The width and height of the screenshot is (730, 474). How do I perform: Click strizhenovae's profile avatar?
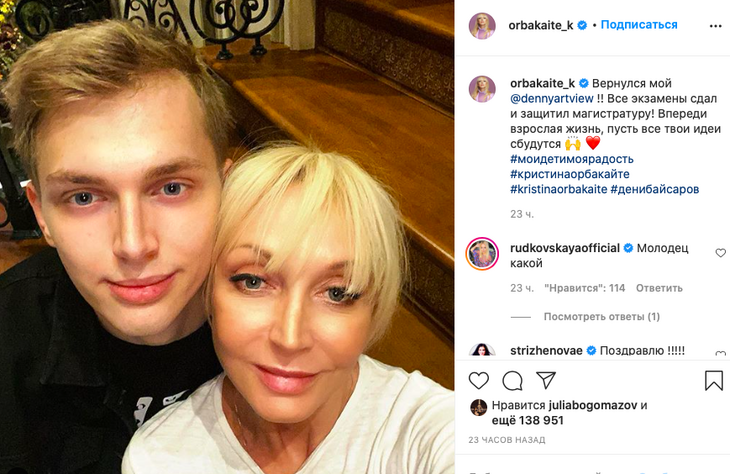click(482, 350)
